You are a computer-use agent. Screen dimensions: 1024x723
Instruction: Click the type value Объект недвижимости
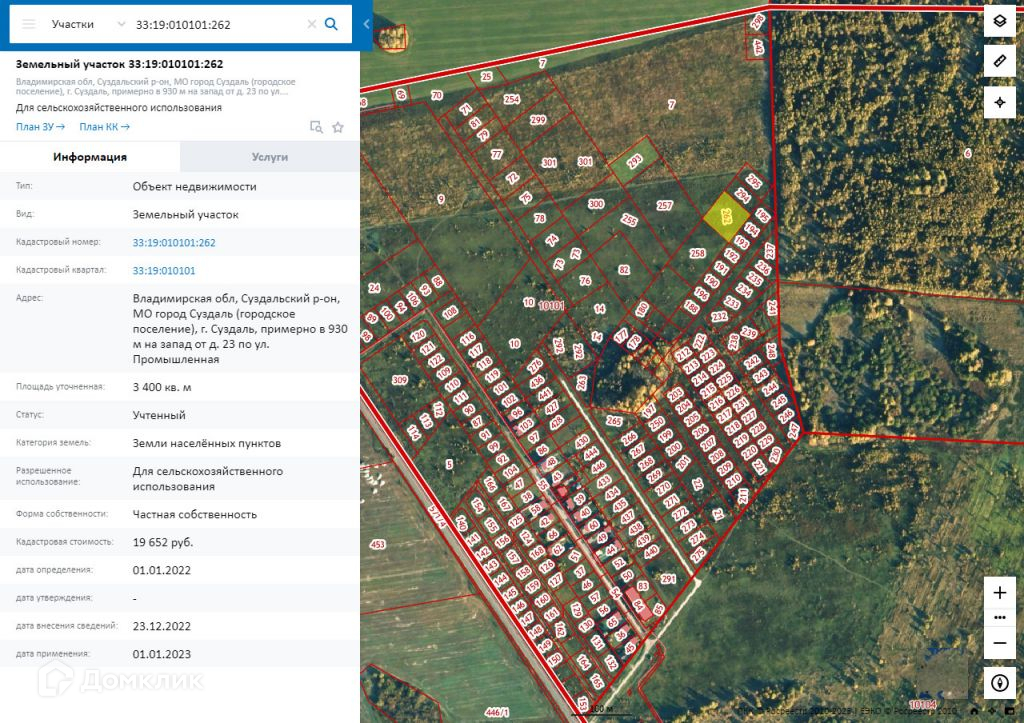[195, 186]
